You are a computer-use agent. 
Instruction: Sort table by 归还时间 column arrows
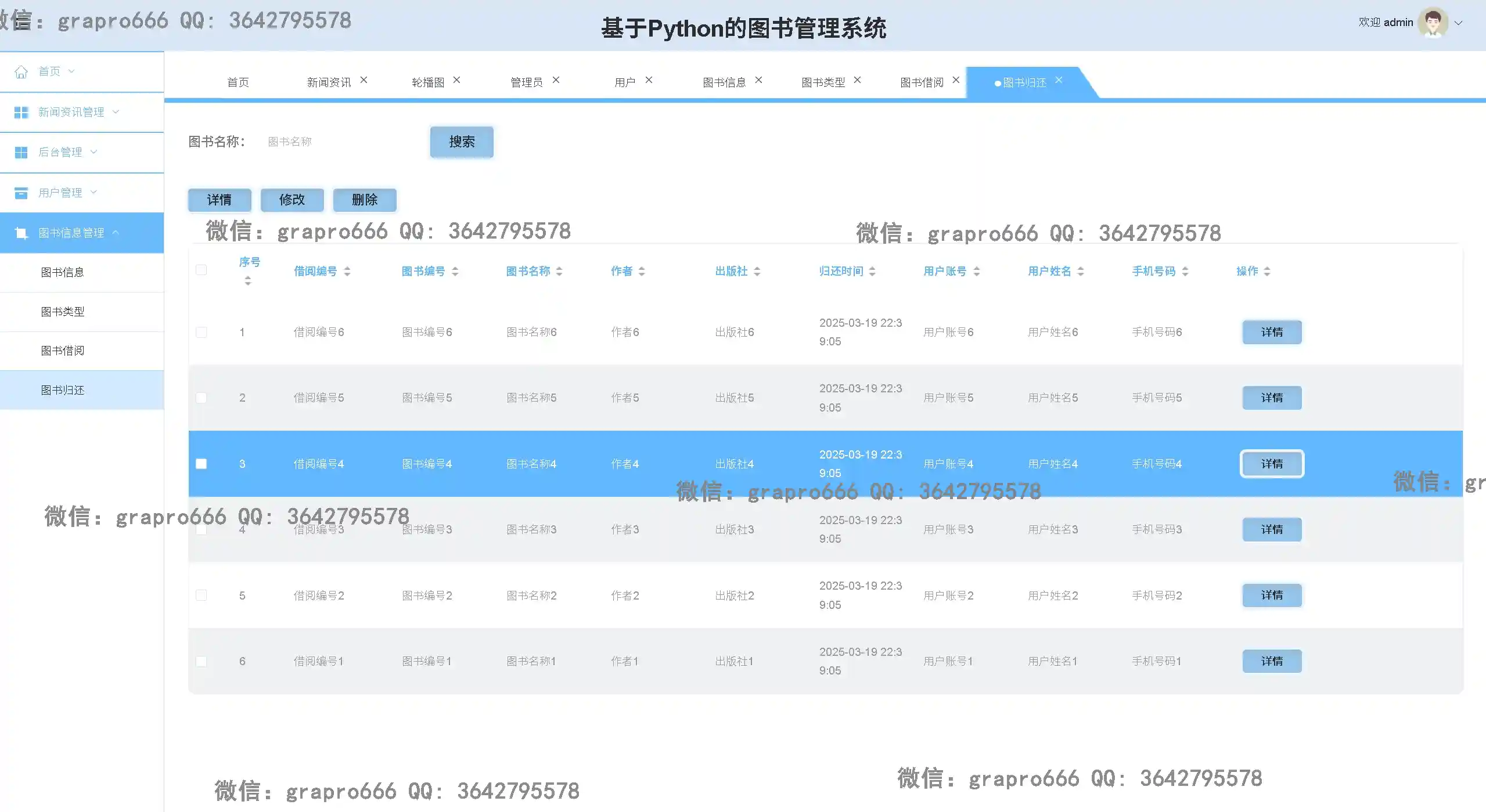click(872, 271)
